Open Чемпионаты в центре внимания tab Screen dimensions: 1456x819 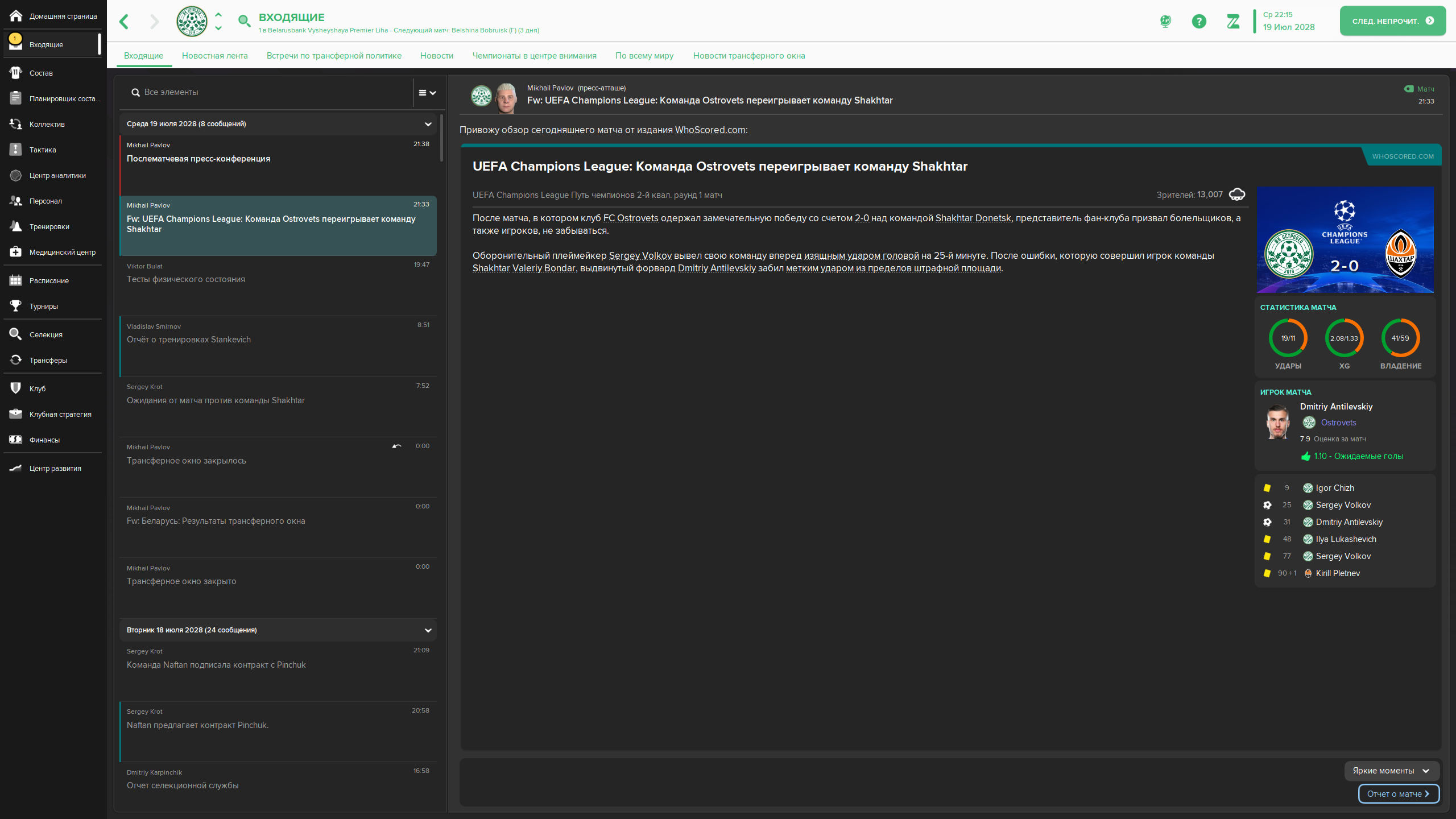coord(534,56)
